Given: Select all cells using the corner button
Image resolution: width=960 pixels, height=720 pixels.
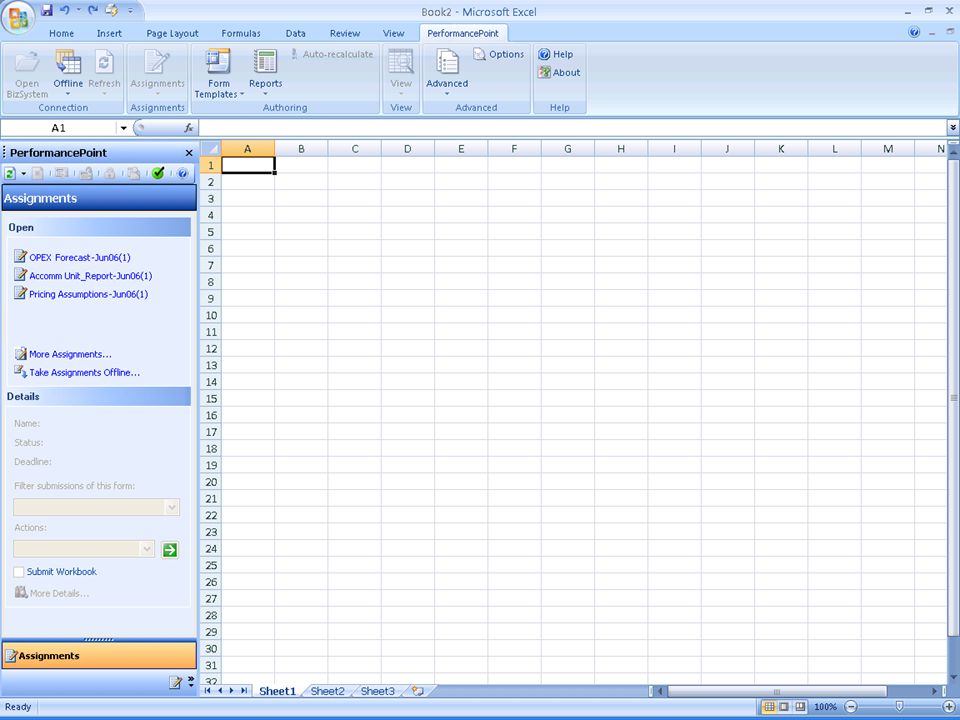Looking at the screenshot, I should point(211,148).
